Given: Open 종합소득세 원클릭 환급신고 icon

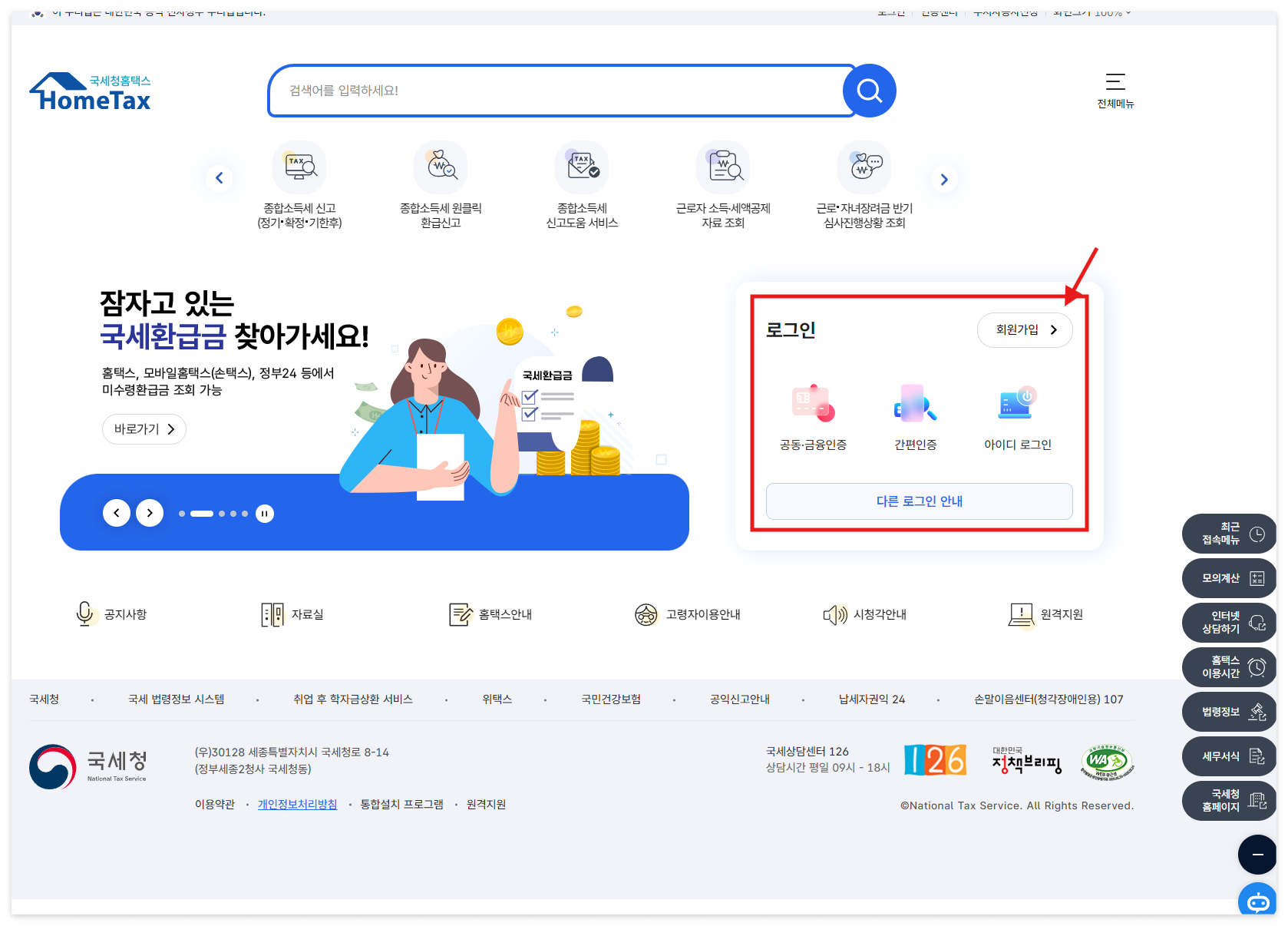Looking at the screenshot, I should (441, 167).
